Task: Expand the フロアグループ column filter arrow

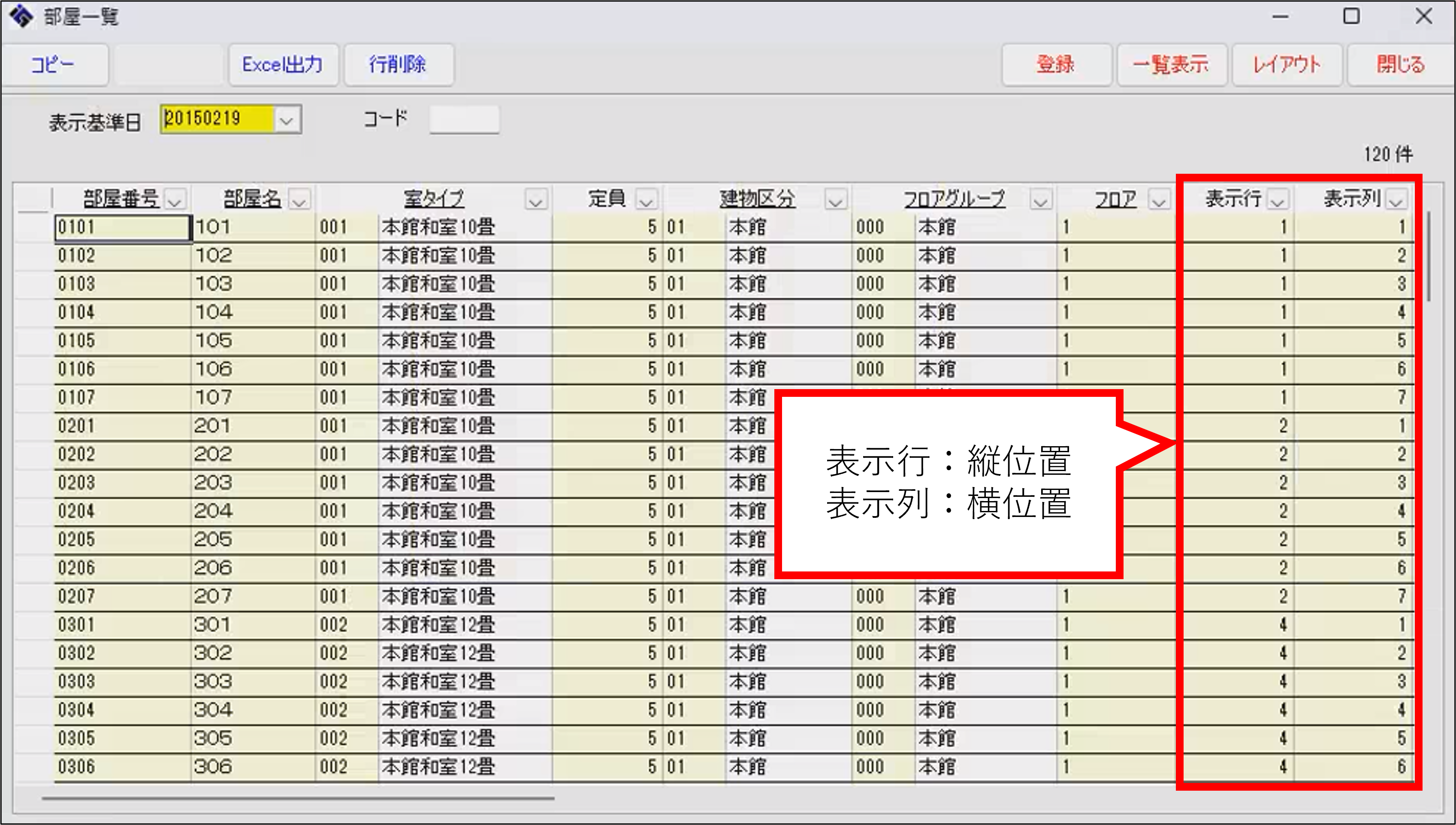Action: pyautogui.click(x=1040, y=200)
